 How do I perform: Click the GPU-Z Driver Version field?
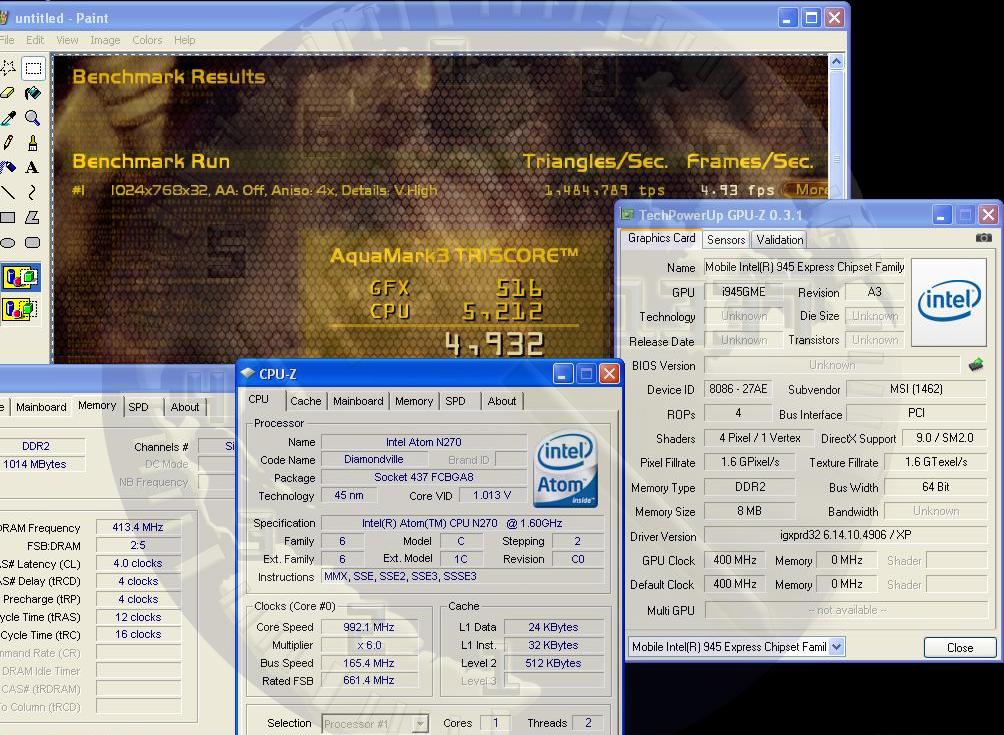click(846, 535)
